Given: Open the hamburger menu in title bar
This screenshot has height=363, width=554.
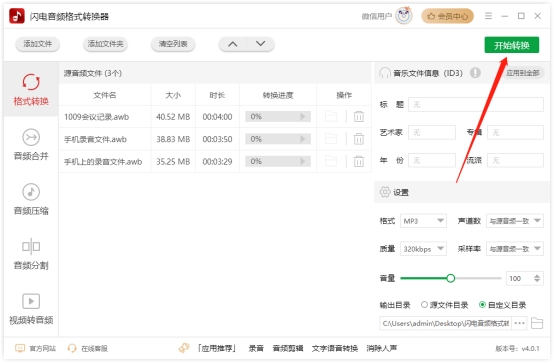Looking at the screenshot, I should [488, 16].
